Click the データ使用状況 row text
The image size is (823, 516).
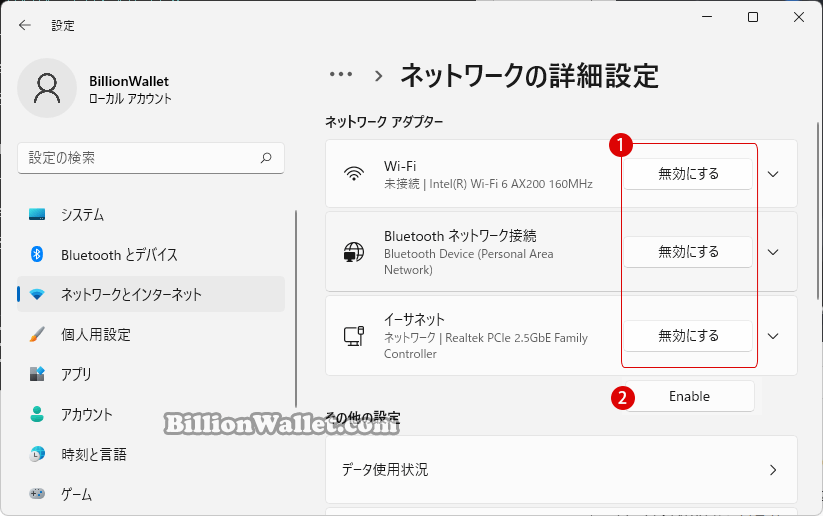385,469
